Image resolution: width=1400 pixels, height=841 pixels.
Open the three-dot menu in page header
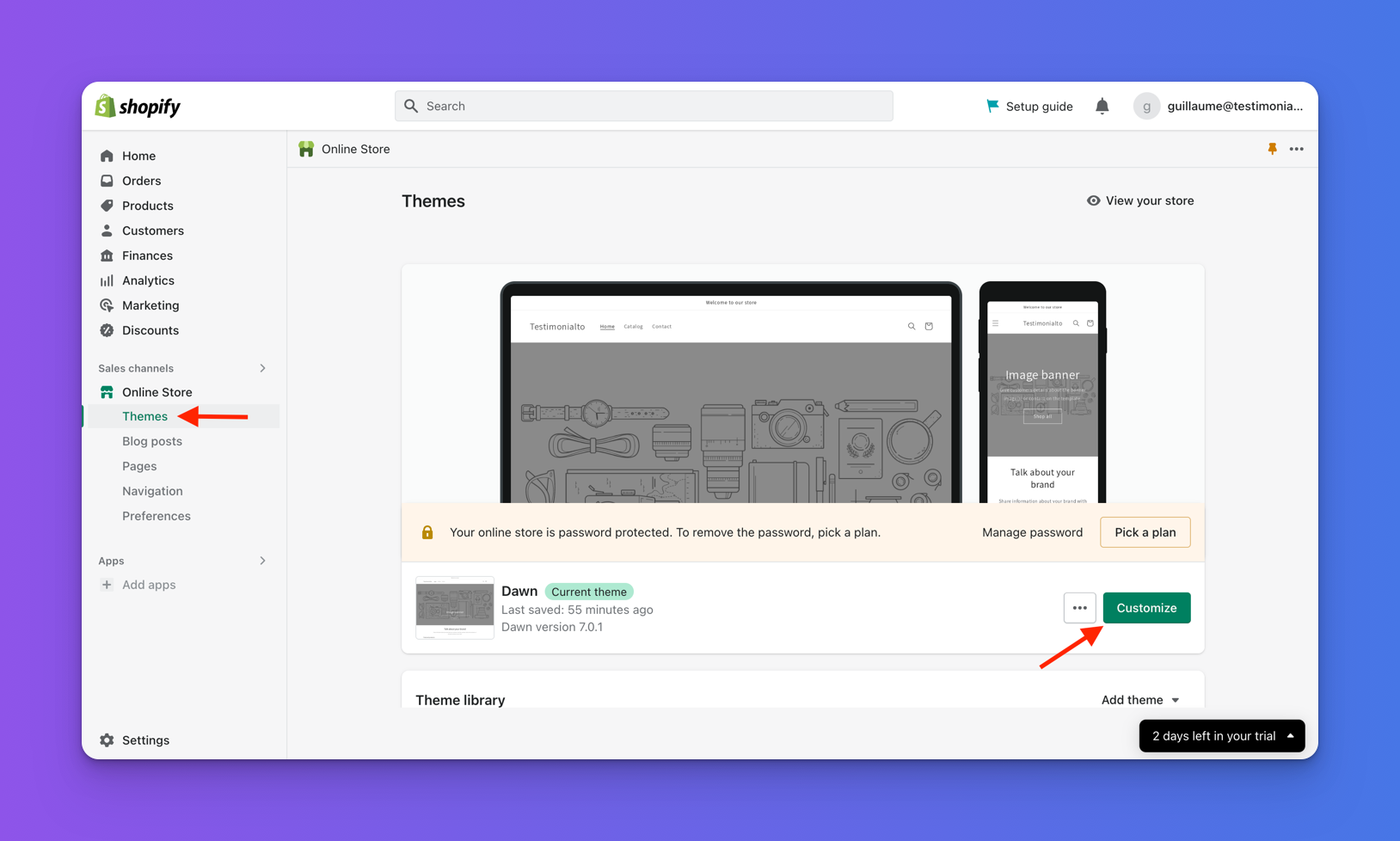click(1296, 149)
